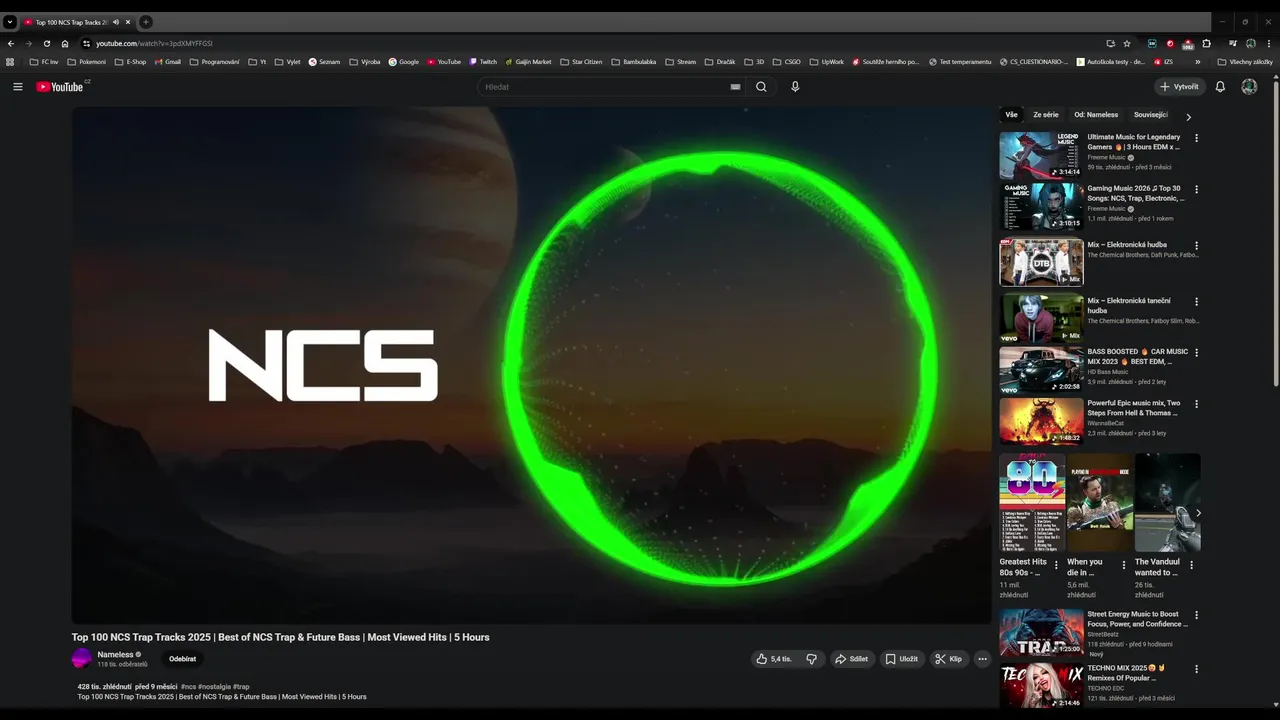Click the NCS video player area

[x=531, y=365]
